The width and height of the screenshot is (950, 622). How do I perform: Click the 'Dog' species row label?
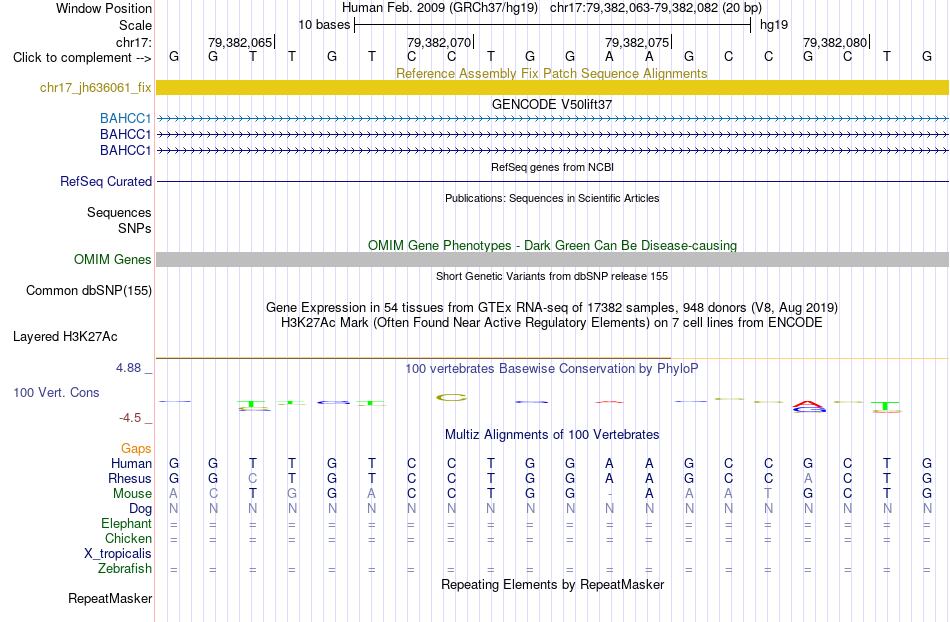point(140,509)
